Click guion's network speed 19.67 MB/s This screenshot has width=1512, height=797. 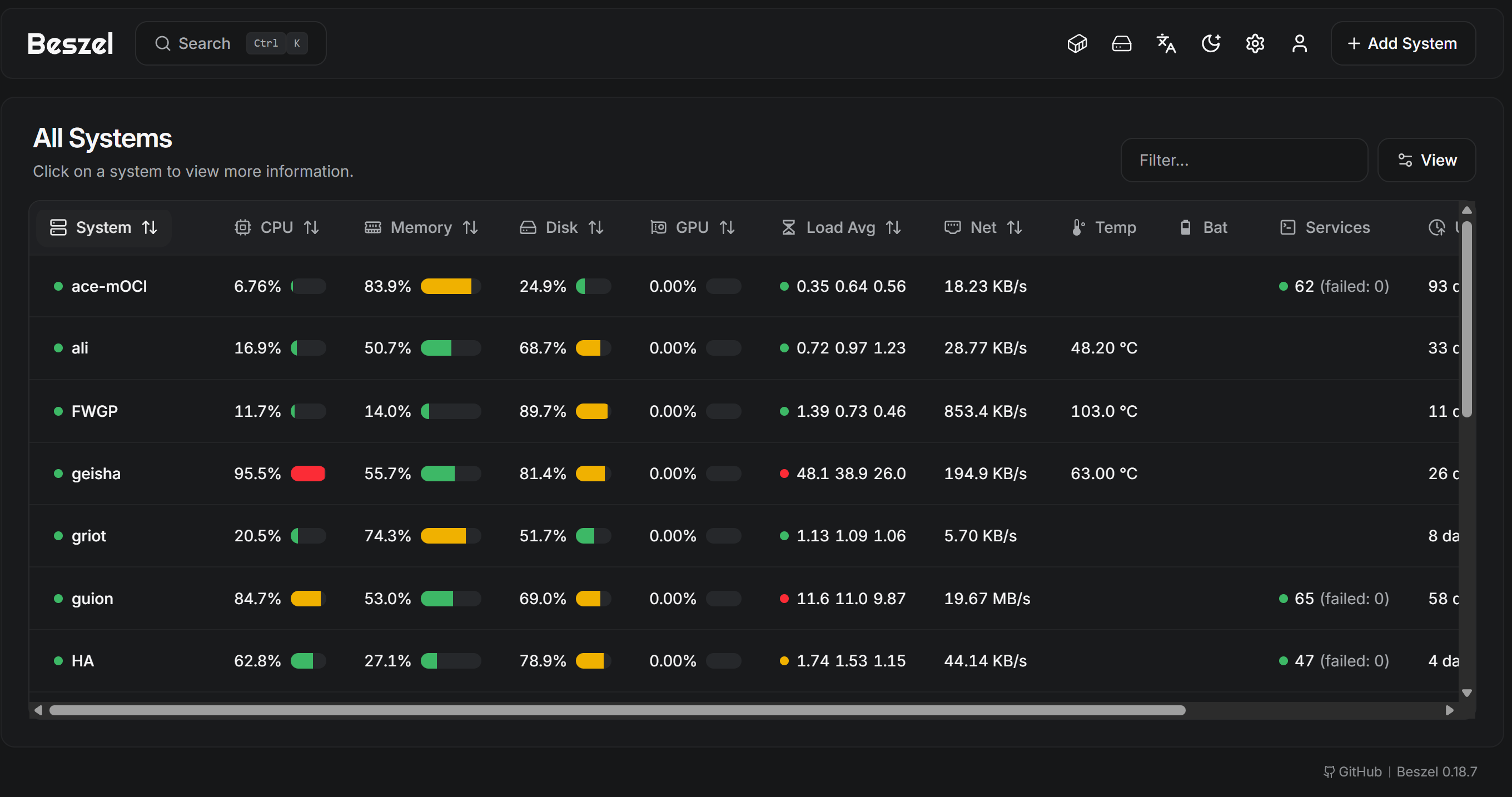987,599
